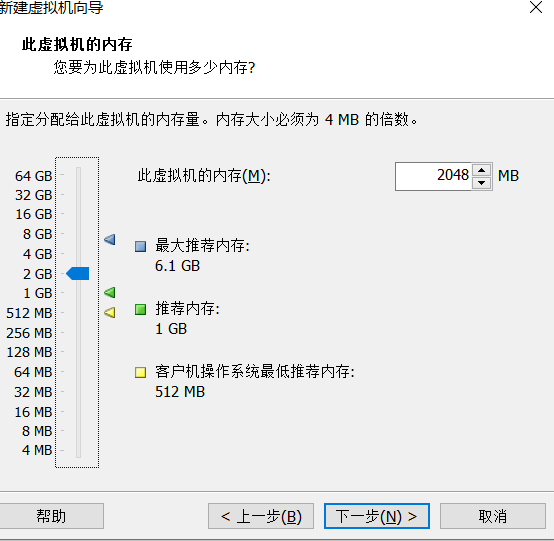Click the 推荐内存: label
Viewport: 554px width, 541px height.
click(x=188, y=308)
